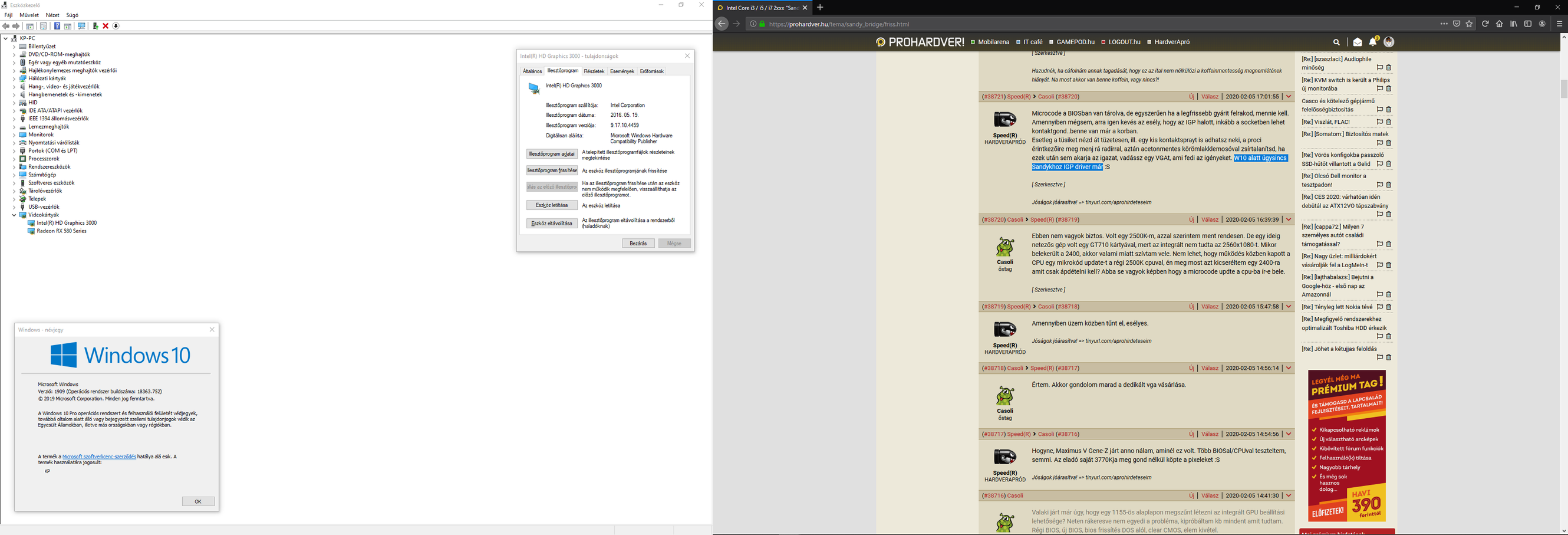This screenshot has width=1568, height=535.
Task: Go back with the Firefox back button
Action: tap(722, 24)
